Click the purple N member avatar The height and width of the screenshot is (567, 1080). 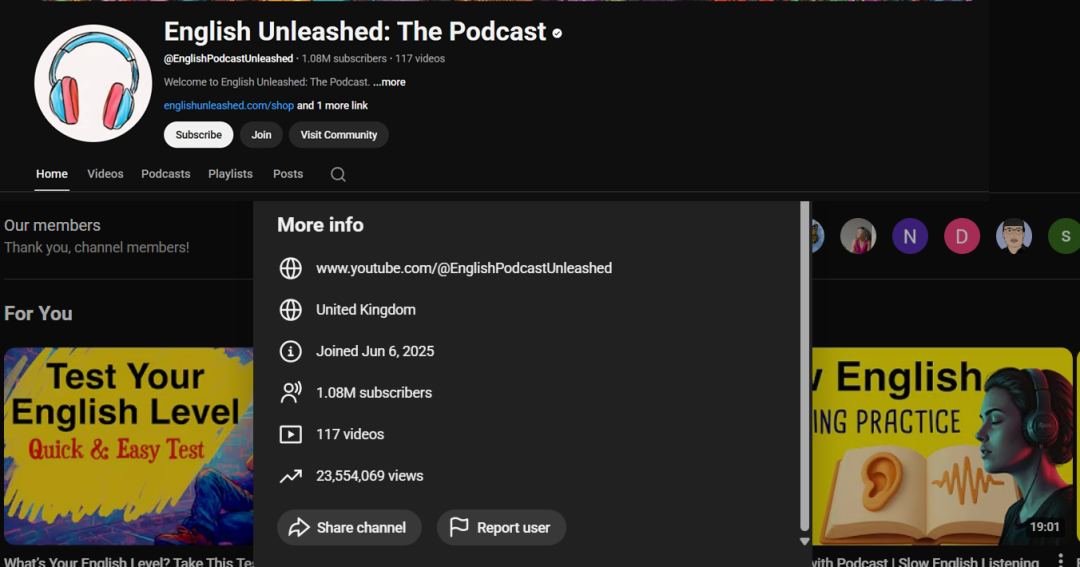[x=909, y=237]
